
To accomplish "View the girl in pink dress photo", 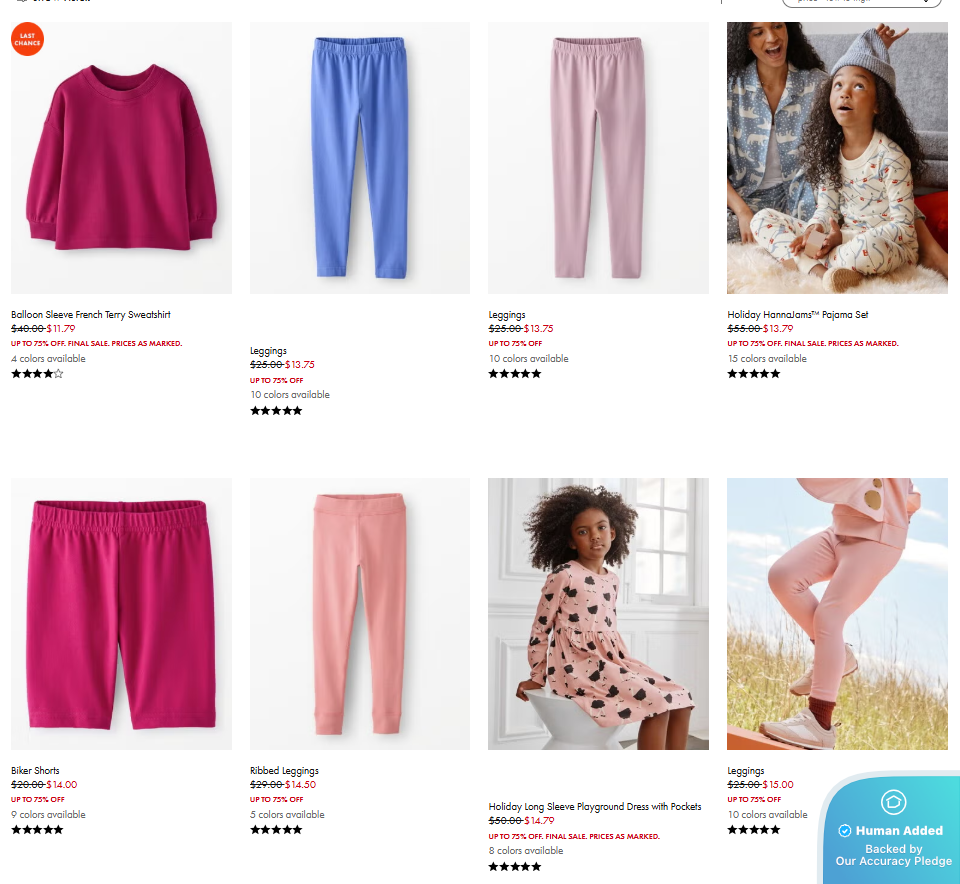I will click(598, 613).
